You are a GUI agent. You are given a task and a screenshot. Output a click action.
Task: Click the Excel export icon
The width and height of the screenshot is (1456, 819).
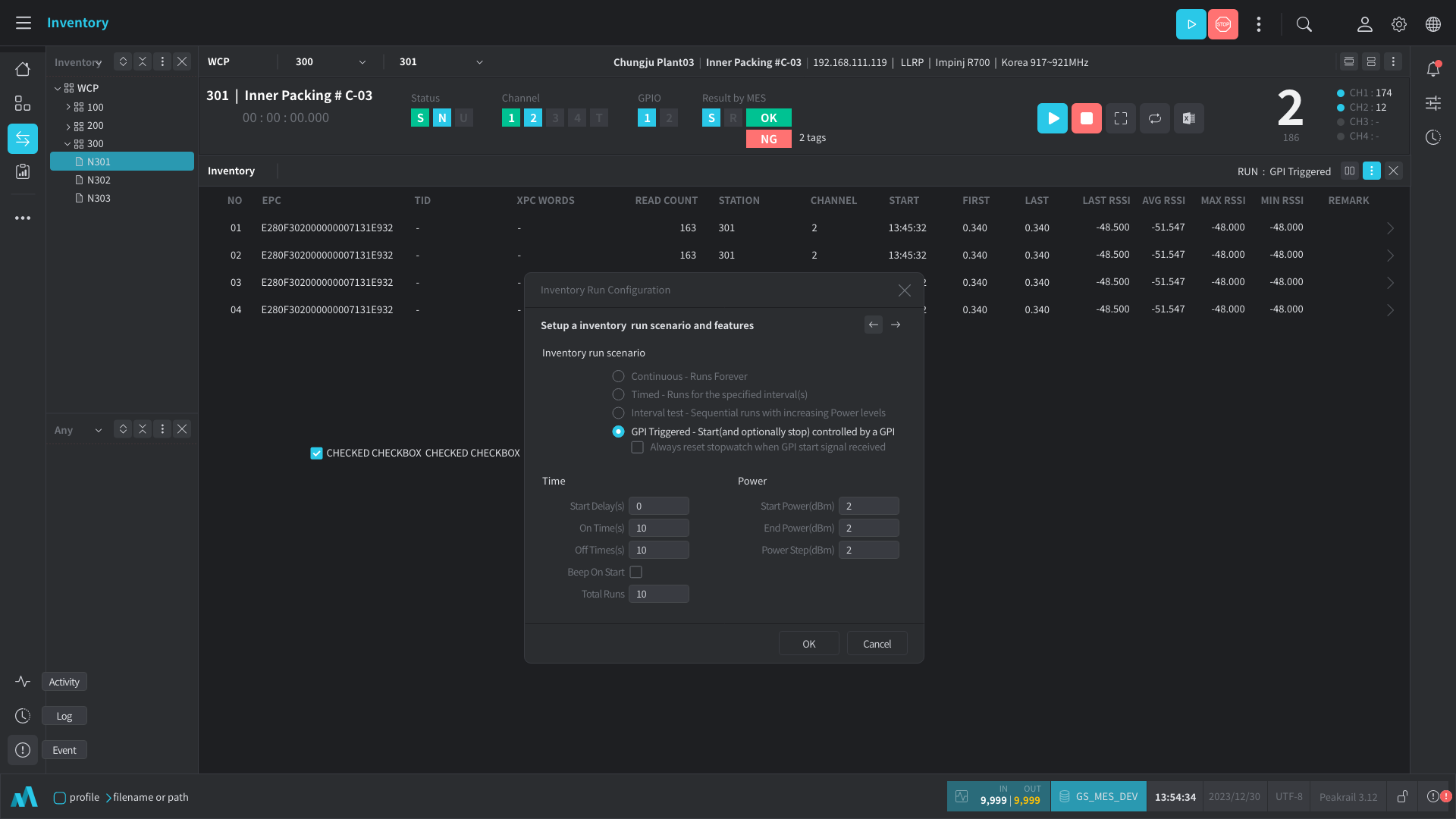[1188, 118]
